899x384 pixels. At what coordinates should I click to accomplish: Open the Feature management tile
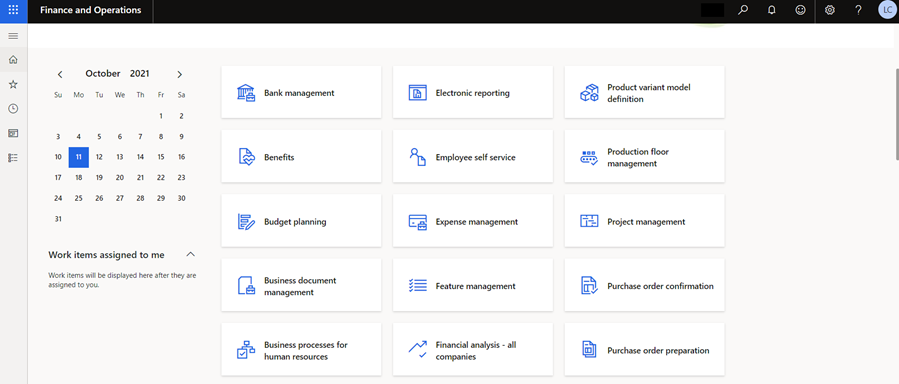473,285
